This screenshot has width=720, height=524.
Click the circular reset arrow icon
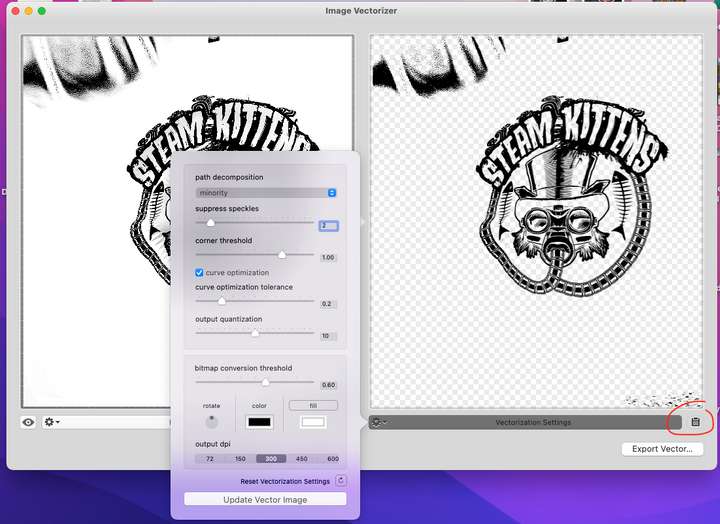341,481
